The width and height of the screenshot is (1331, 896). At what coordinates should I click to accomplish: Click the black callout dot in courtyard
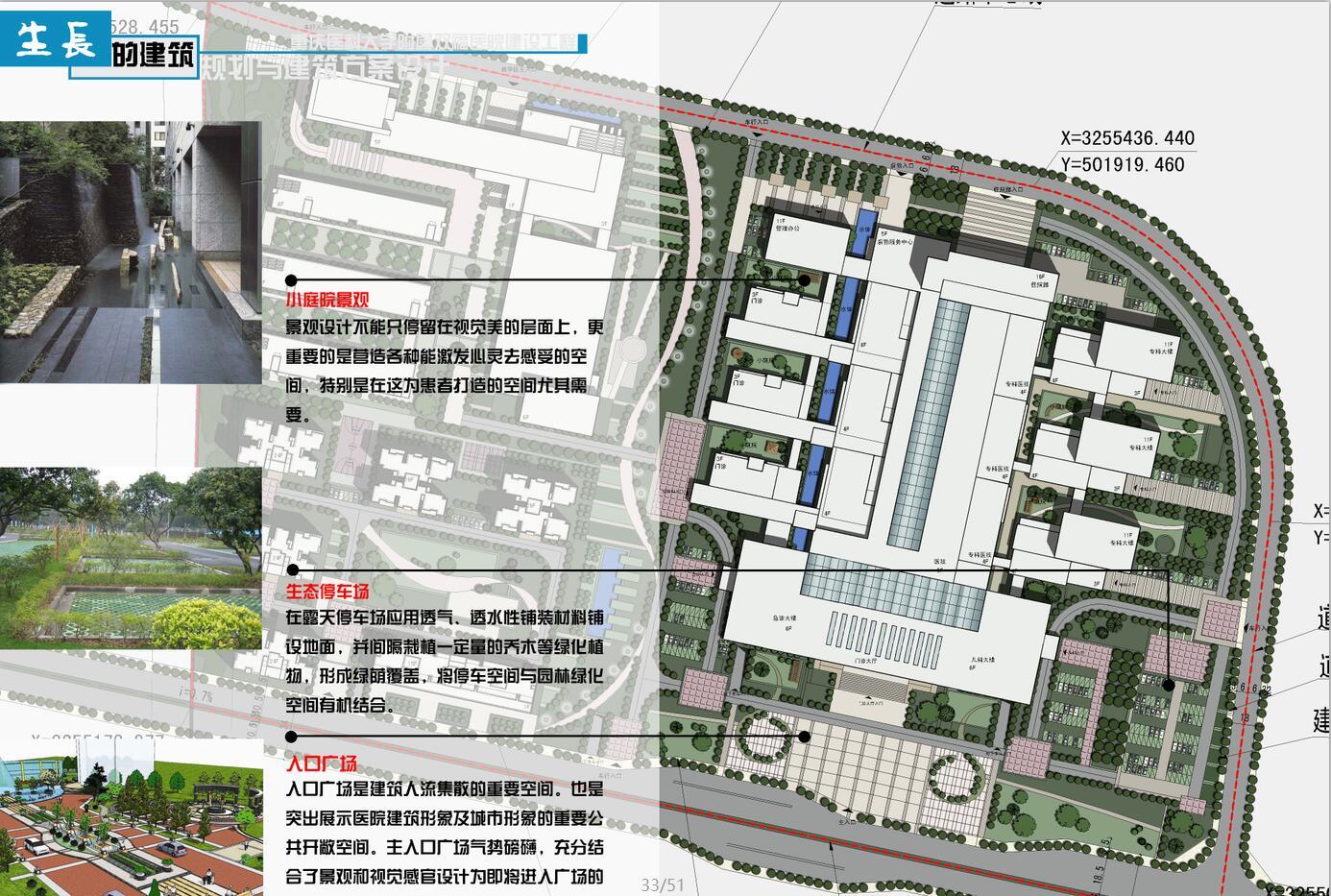click(x=805, y=280)
